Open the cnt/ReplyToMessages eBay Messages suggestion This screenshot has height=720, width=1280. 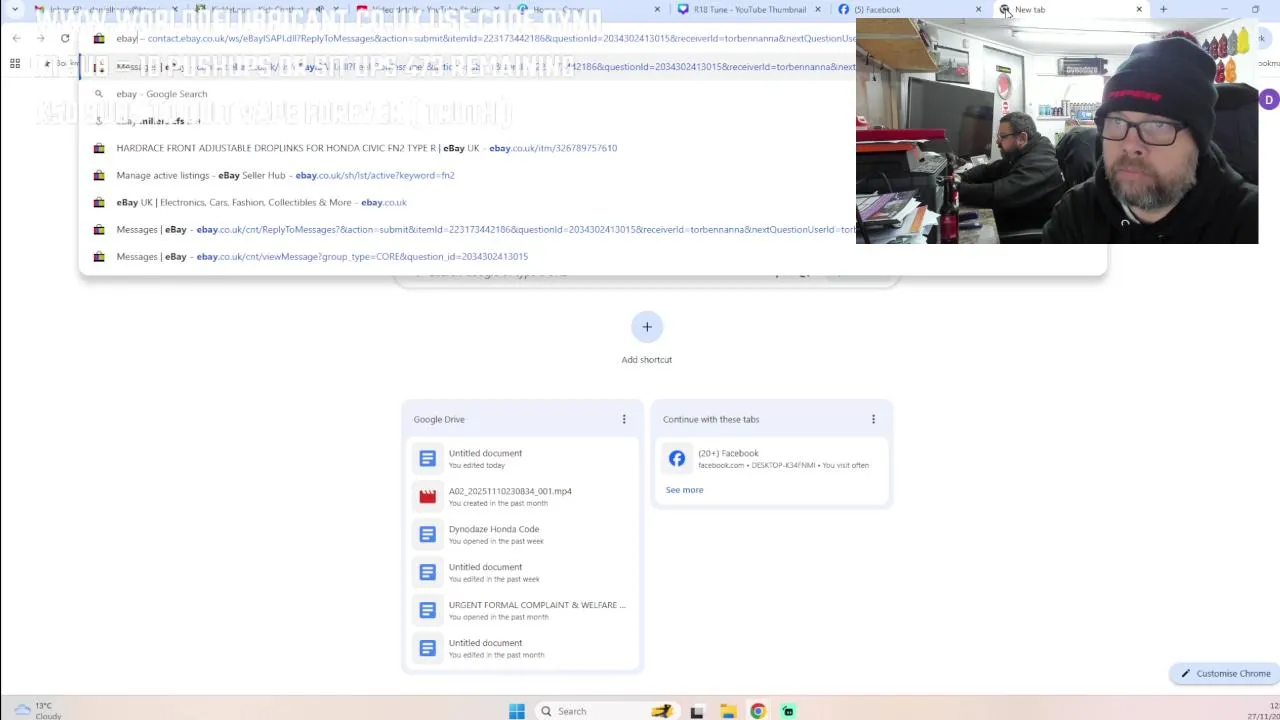point(592,229)
